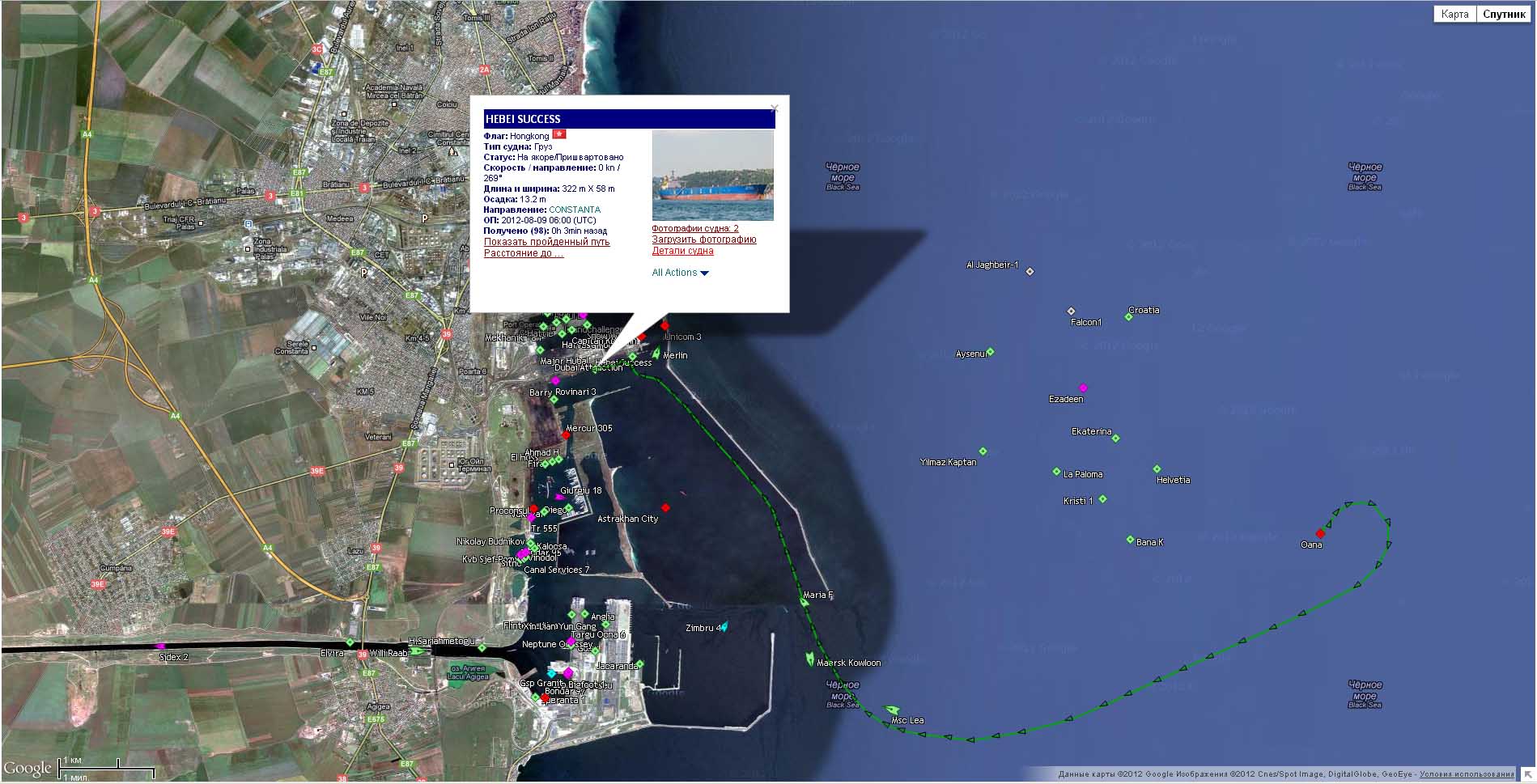Click the magenta Ezadeen vessel marker
This screenshot has height=784, width=1537.
point(1083,388)
